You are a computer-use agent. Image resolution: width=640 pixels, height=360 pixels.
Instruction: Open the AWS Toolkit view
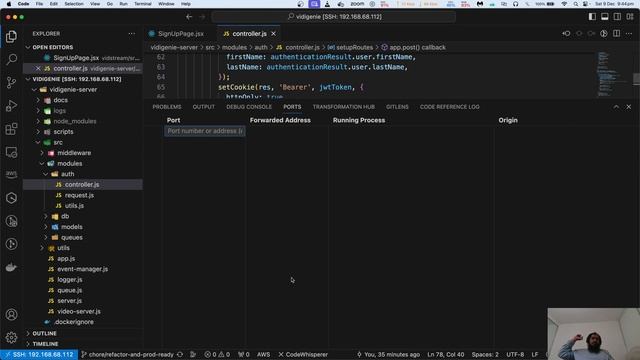pos(11,175)
